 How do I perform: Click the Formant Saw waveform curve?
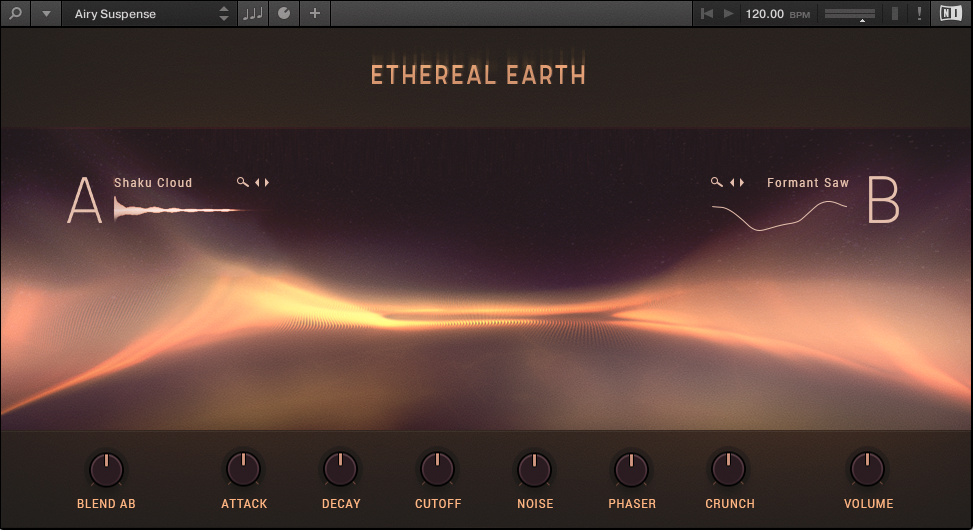click(779, 215)
